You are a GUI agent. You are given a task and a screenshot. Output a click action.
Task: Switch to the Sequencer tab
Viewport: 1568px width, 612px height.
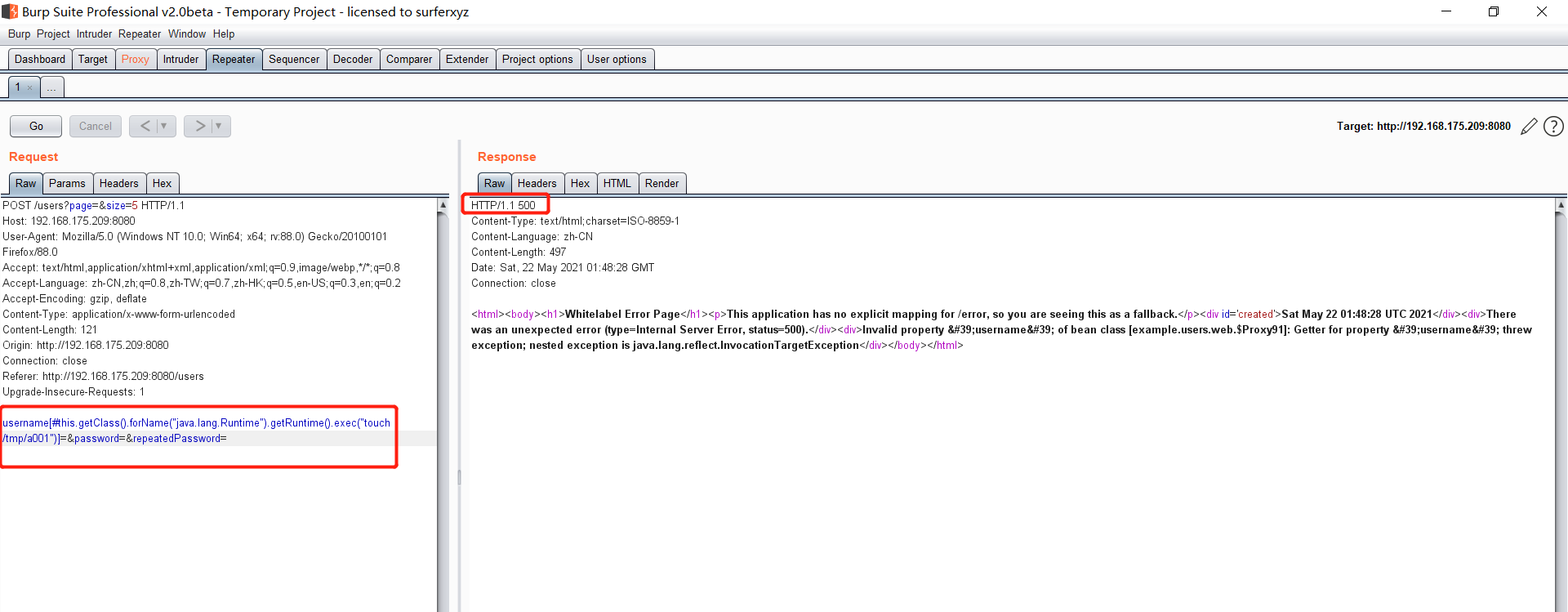pyautogui.click(x=294, y=59)
